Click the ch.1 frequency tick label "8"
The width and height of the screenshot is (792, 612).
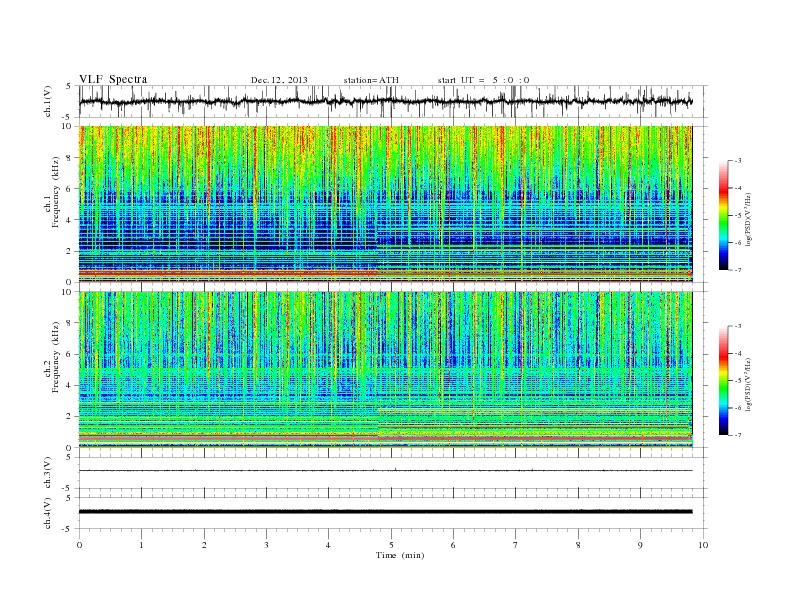click(x=69, y=158)
